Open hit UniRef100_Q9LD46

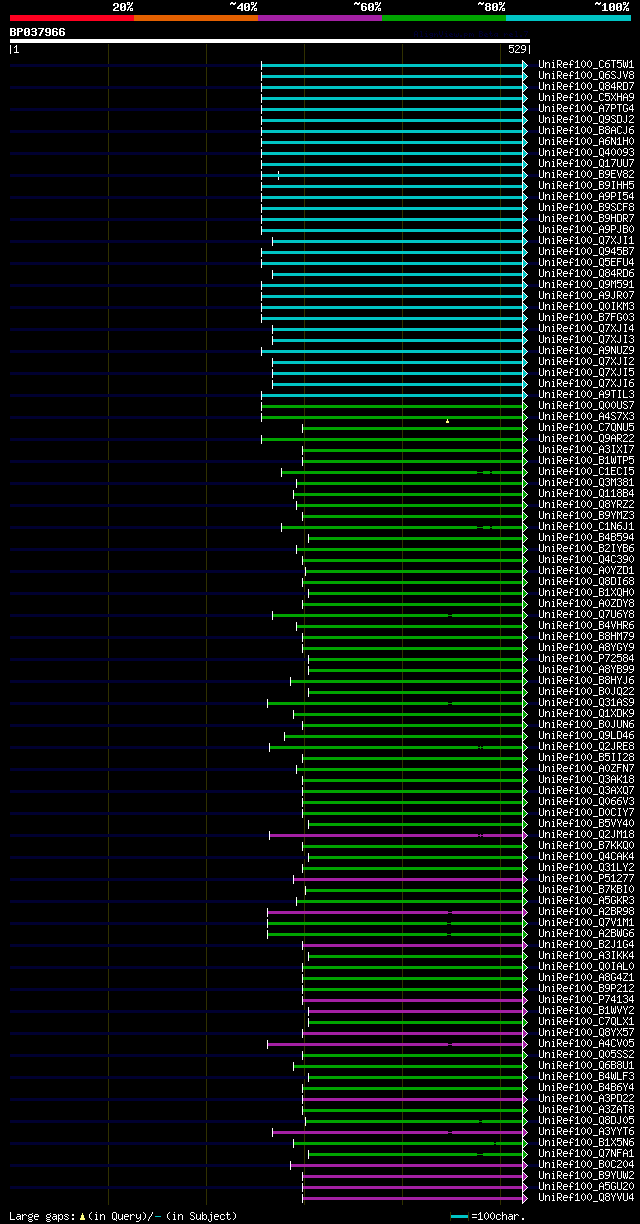pyautogui.click(x=586, y=735)
